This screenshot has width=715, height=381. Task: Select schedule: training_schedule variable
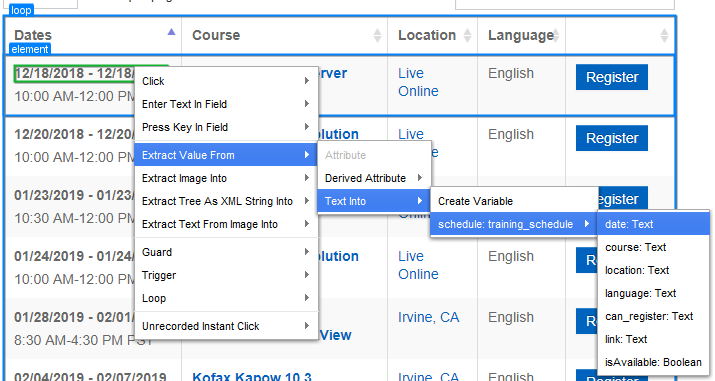pyautogui.click(x=514, y=224)
